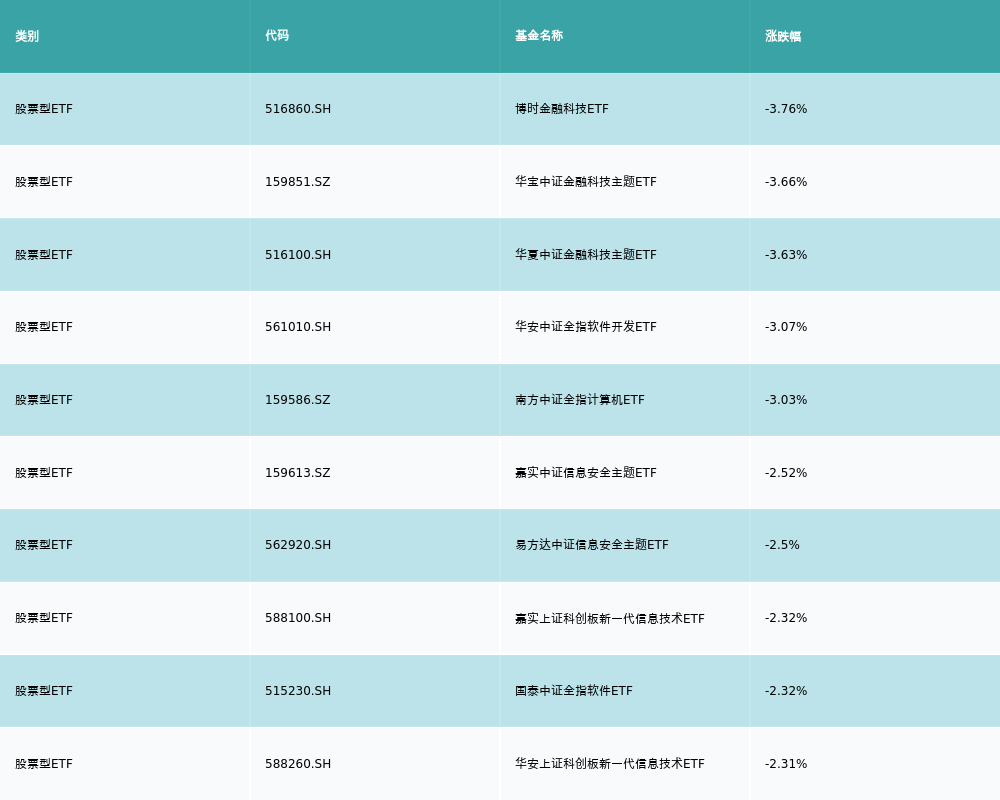Click 股票型ETF in the 561010.SH row
The width and height of the screenshot is (1000, 800).
tap(44, 327)
